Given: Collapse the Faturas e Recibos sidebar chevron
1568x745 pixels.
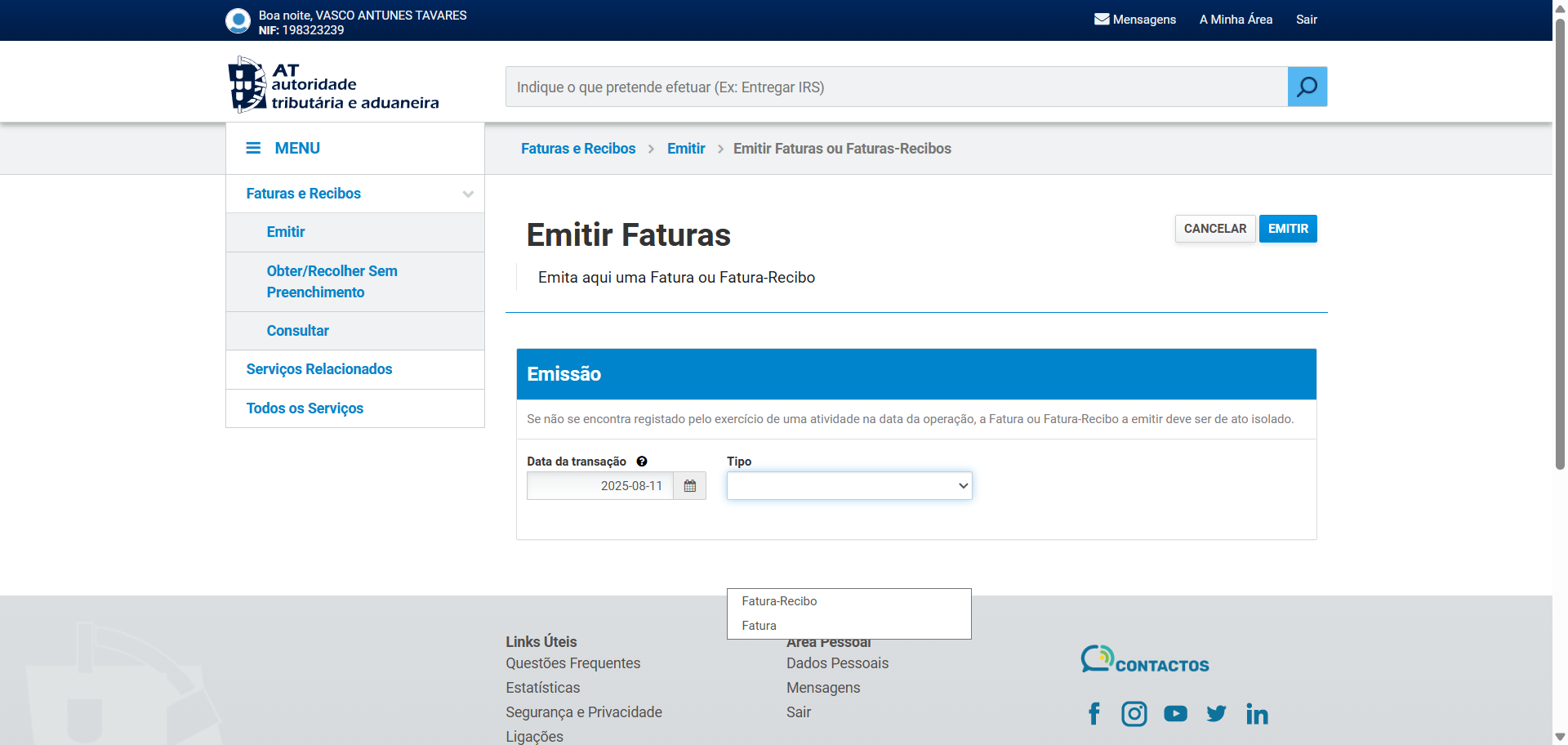Looking at the screenshot, I should tap(468, 194).
